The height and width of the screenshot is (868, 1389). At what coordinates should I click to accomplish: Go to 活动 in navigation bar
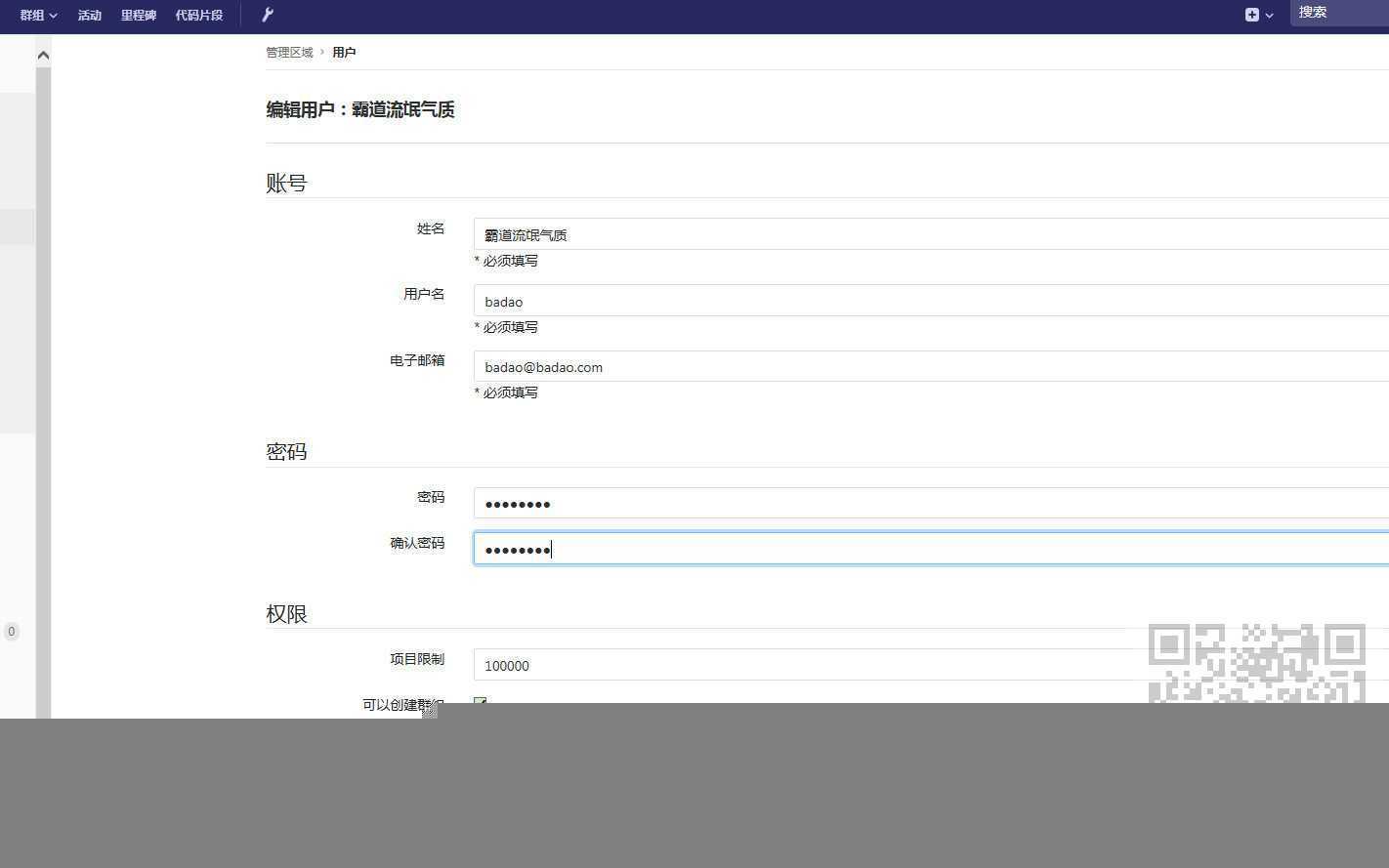pos(90,16)
